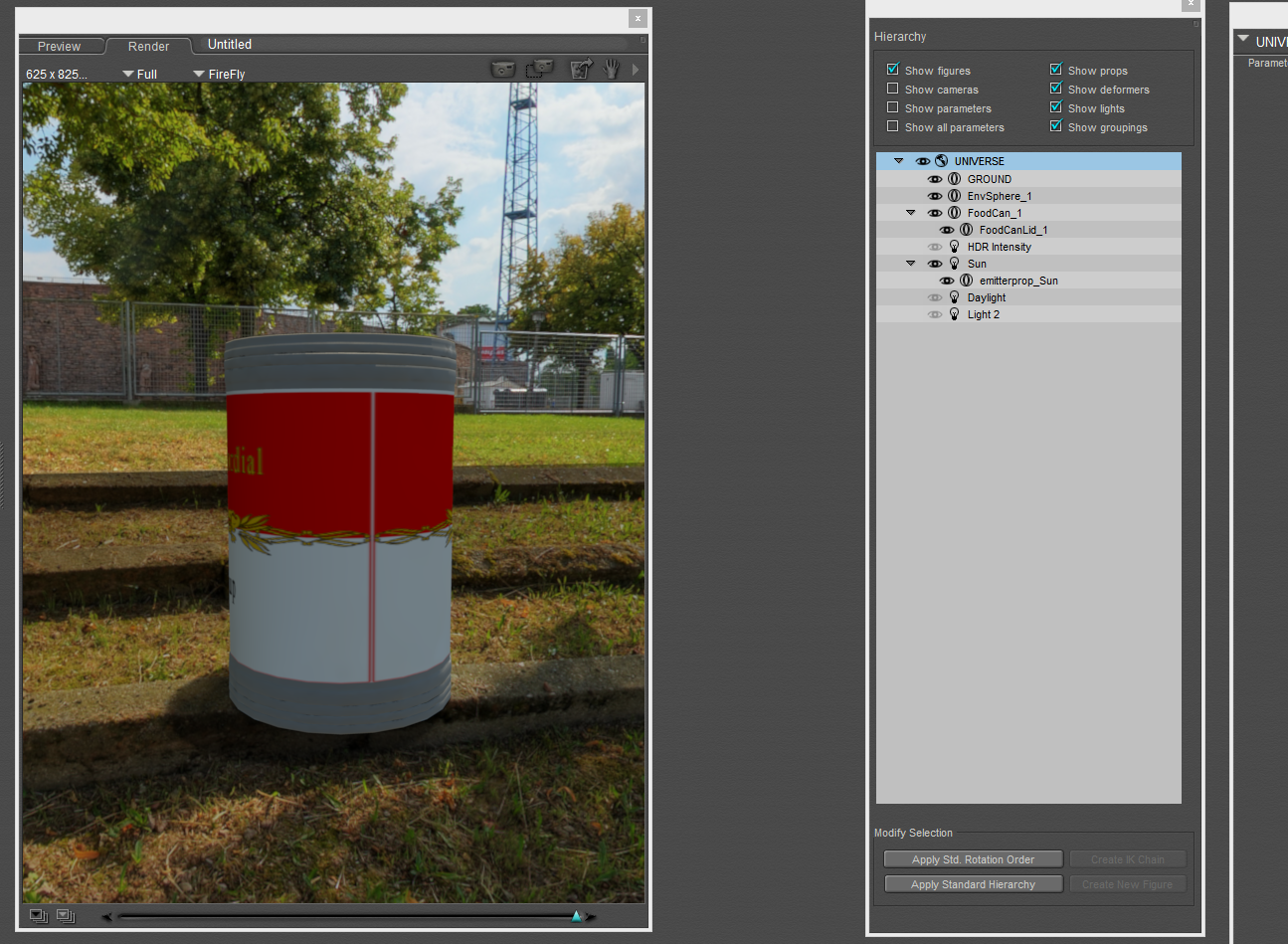The height and width of the screenshot is (944, 1288).
Task: Click the prop icon beside FoodCanLid_1
Action: click(966, 230)
